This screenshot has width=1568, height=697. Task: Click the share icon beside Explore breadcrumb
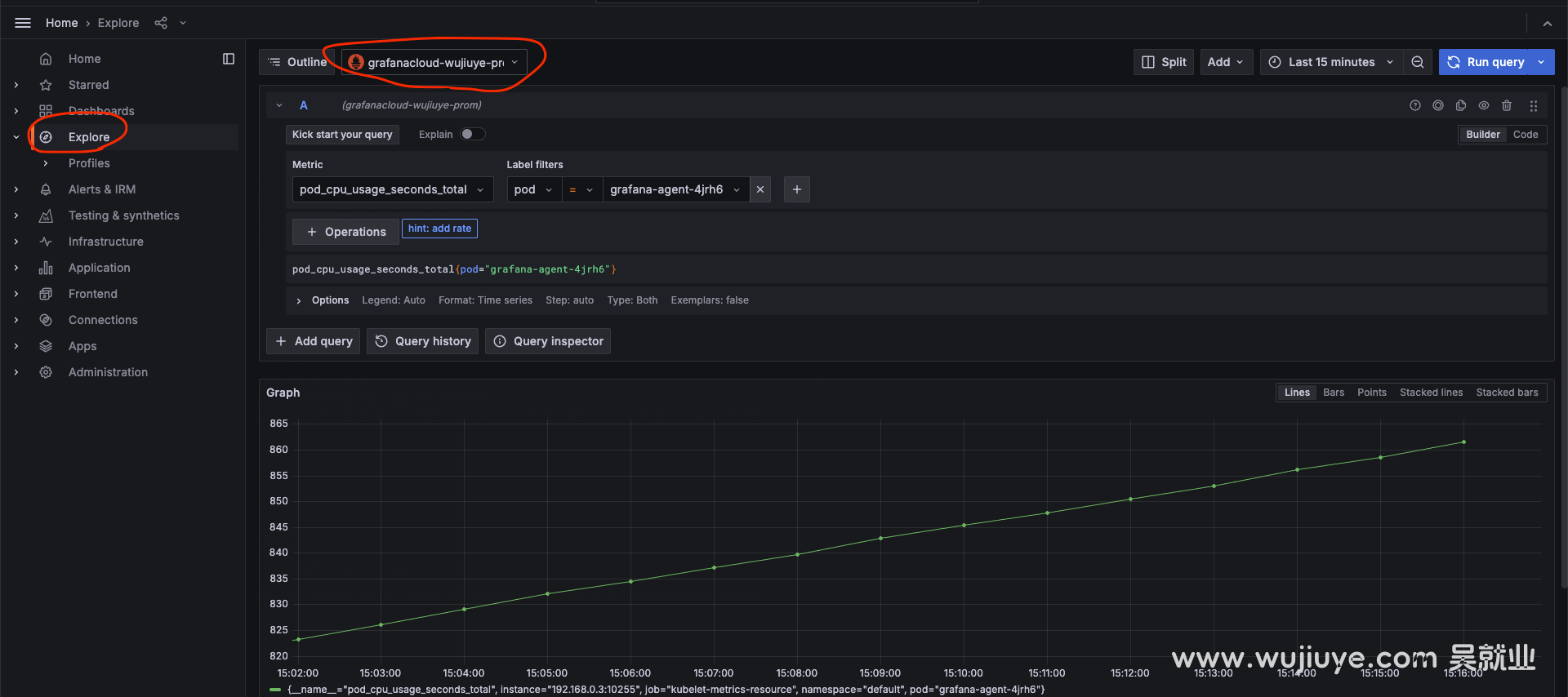(x=161, y=23)
